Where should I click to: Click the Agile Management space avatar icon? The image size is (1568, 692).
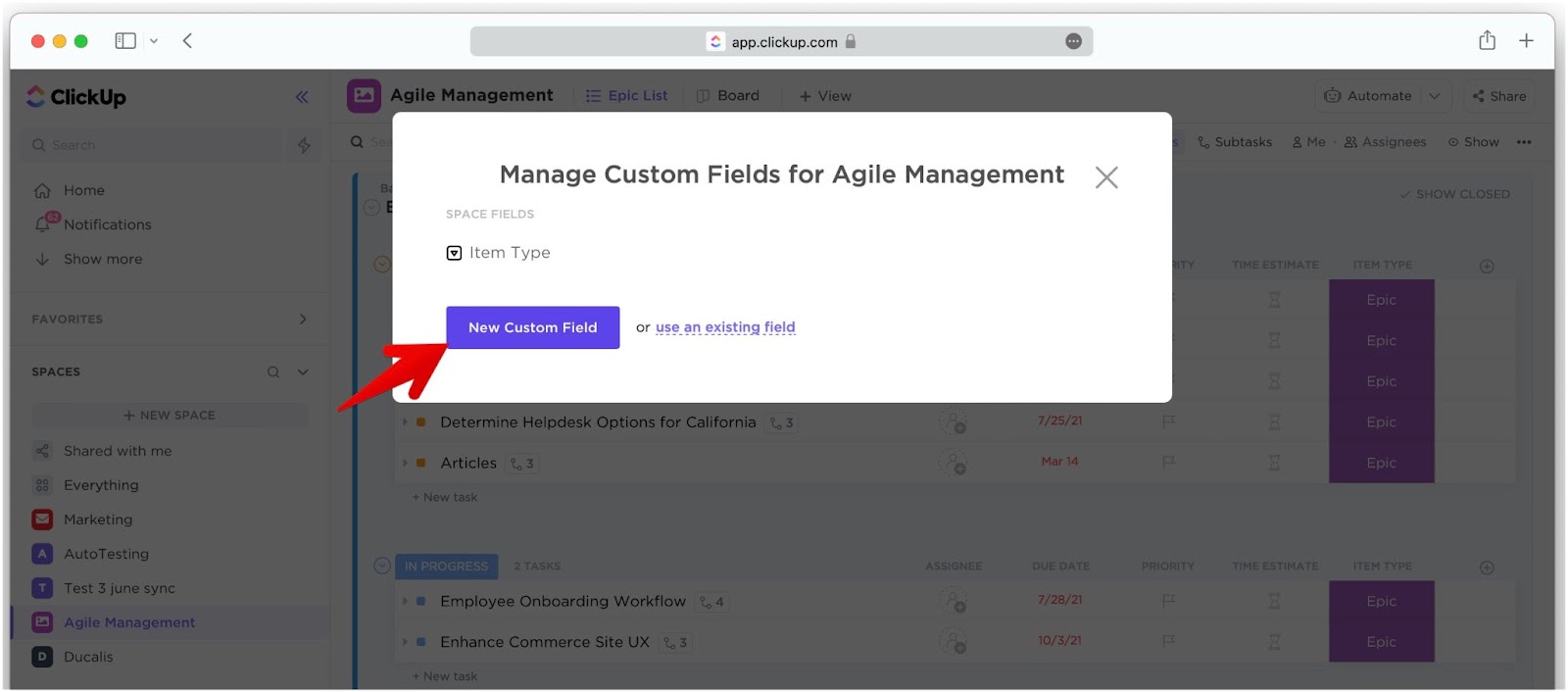(x=364, y=95)
